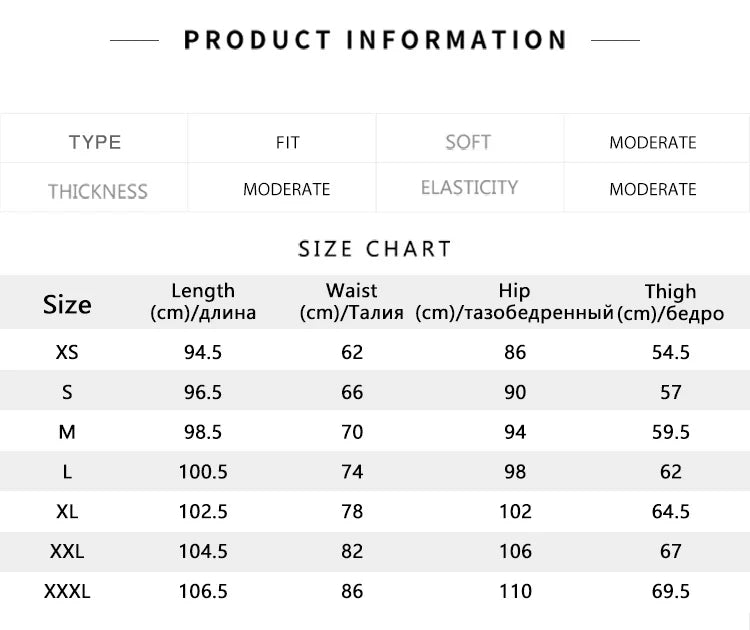Select waist value 78 in the XL row

[x=352, y=511]
